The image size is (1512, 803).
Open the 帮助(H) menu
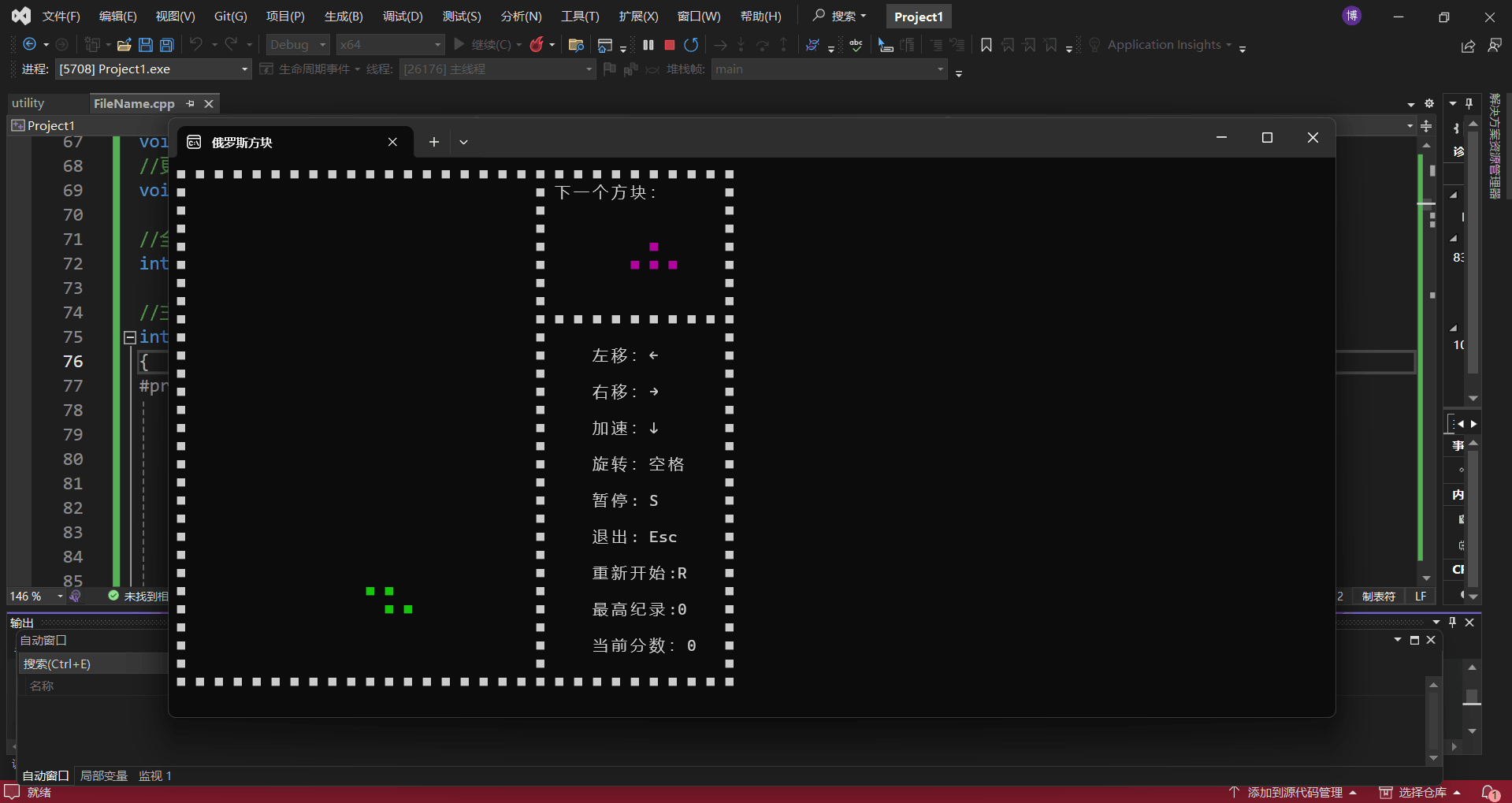point(761,16)
